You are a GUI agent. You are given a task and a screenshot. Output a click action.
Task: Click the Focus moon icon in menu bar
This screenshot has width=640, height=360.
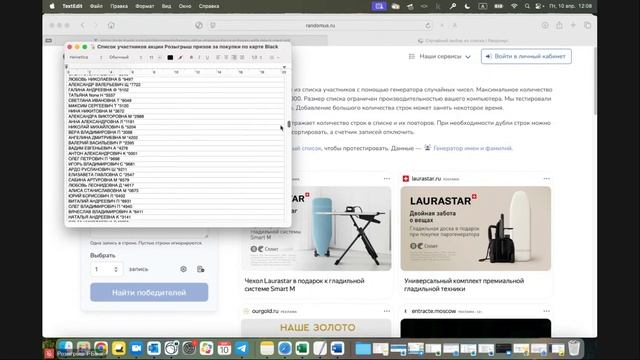pos(467,6)
